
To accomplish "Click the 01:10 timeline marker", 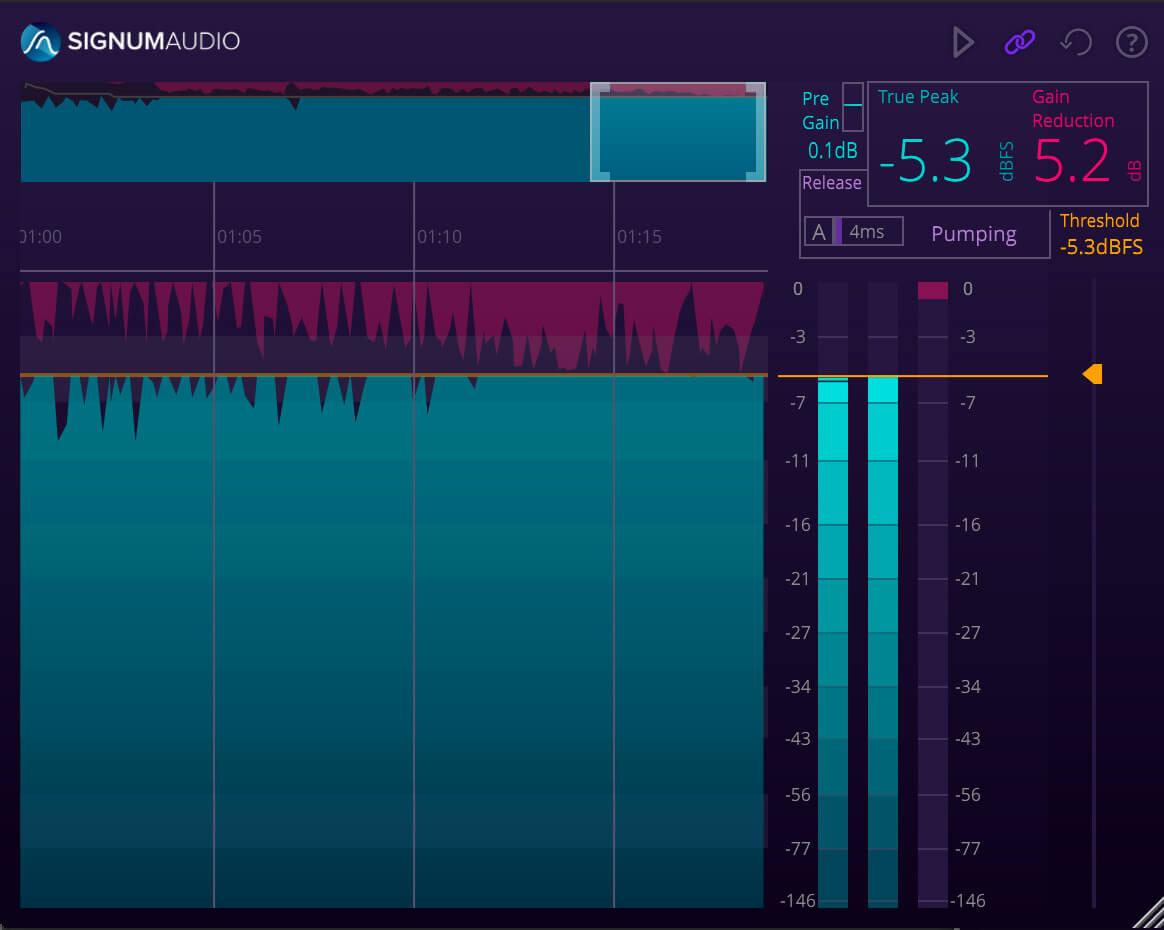I will click(439, 237).
